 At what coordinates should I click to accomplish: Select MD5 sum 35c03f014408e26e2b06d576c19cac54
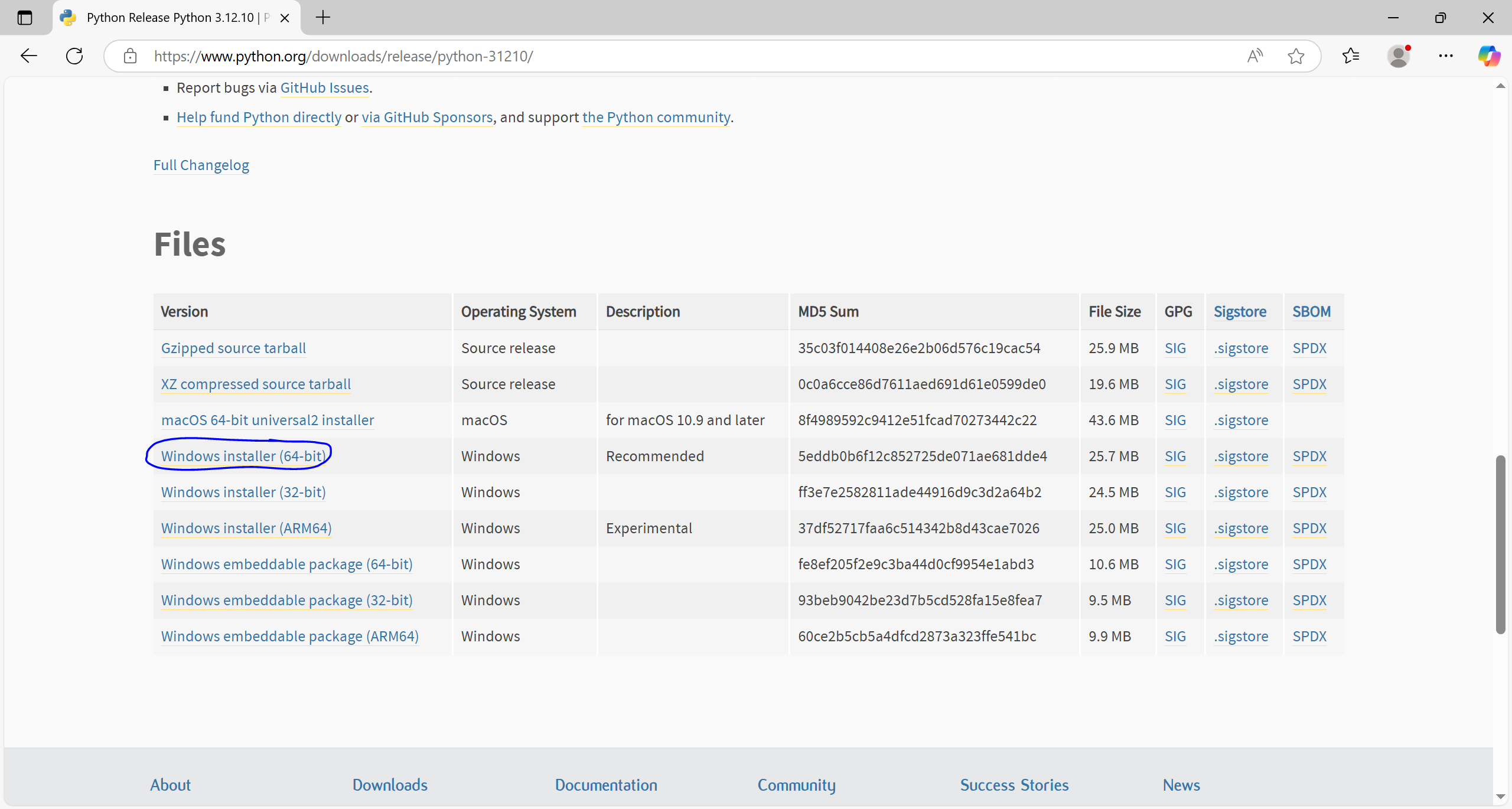919,348
